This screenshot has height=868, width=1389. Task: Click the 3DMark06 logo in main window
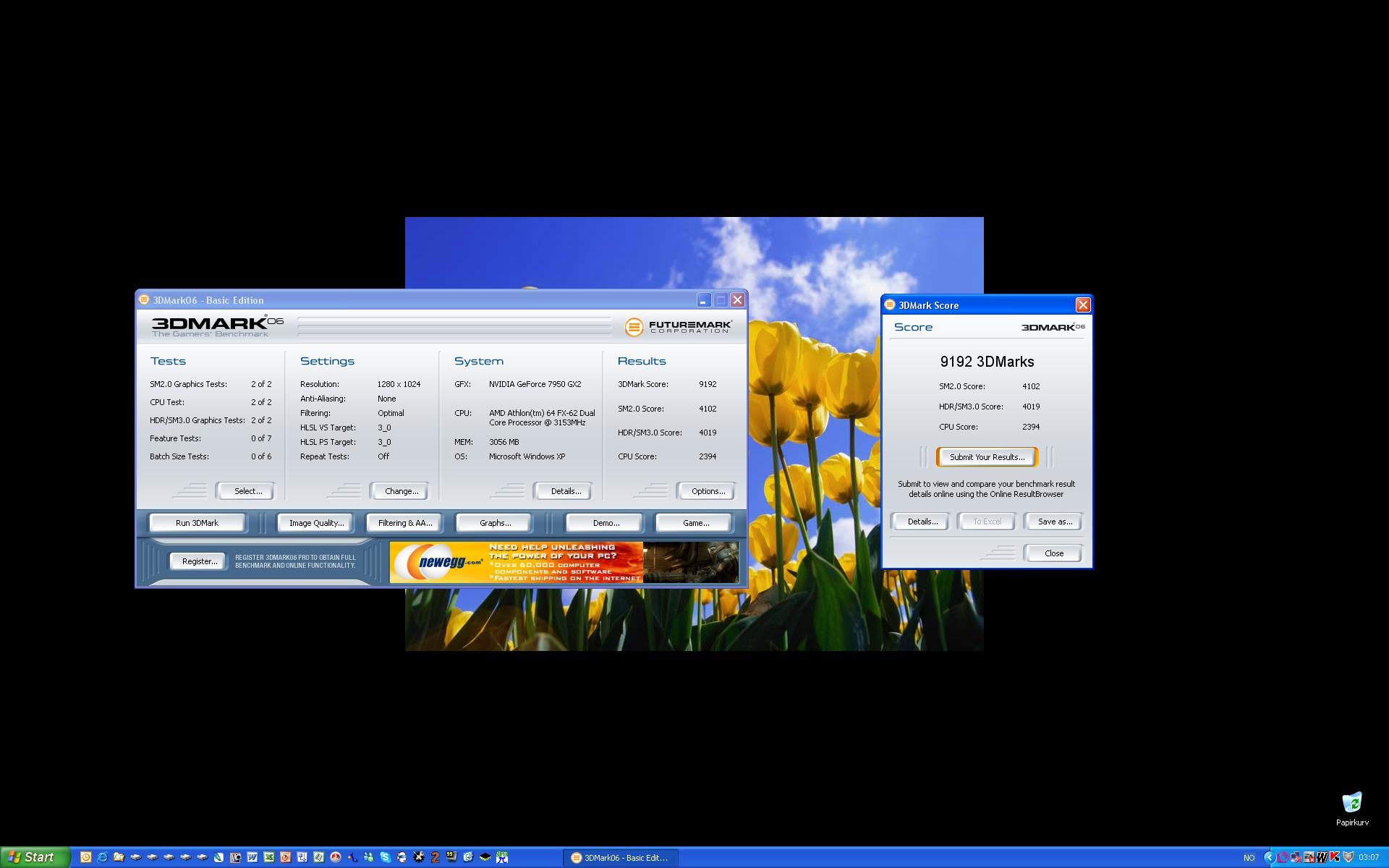pos(217,326)
